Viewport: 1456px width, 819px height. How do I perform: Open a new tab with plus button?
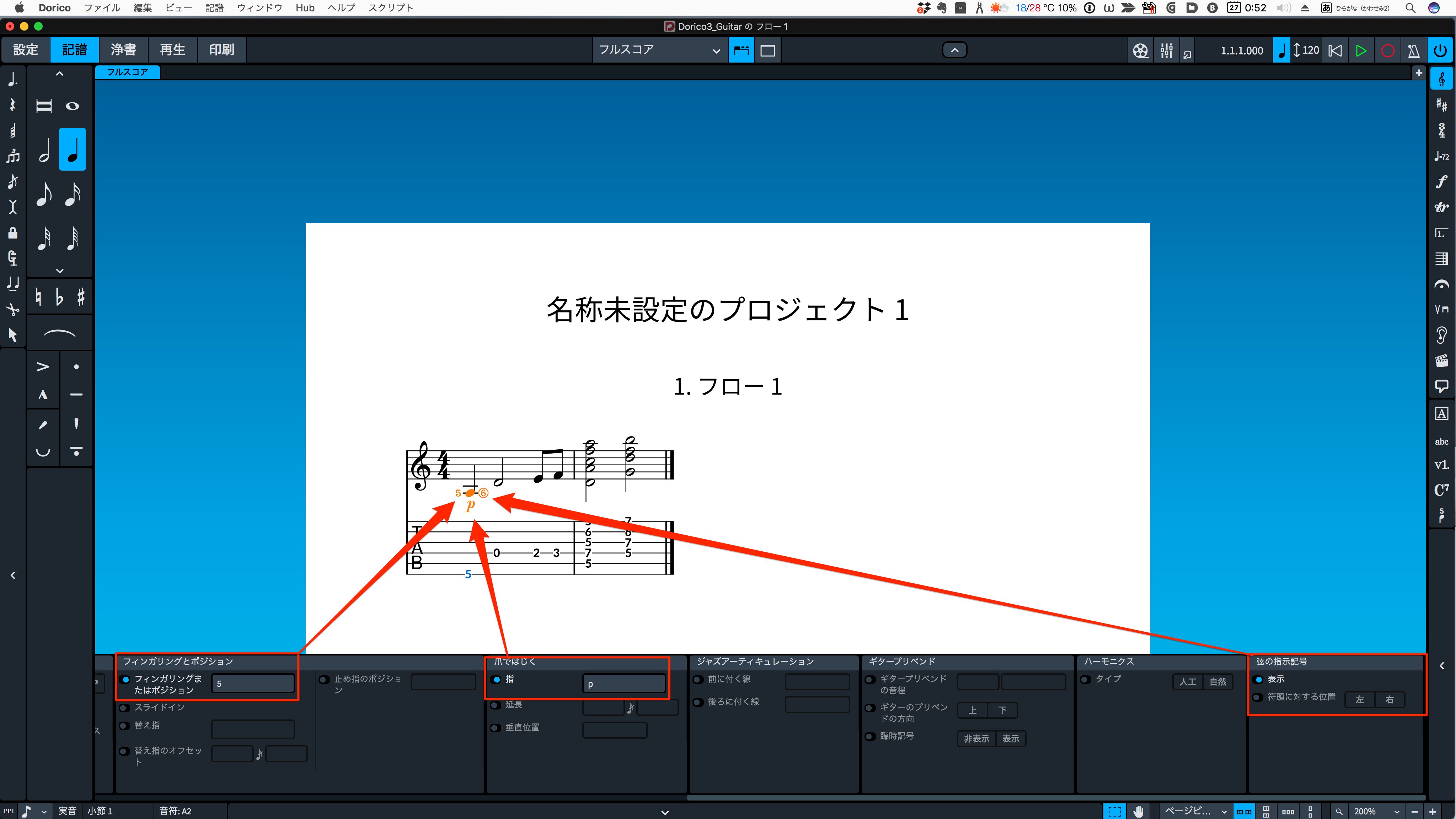1419,73
